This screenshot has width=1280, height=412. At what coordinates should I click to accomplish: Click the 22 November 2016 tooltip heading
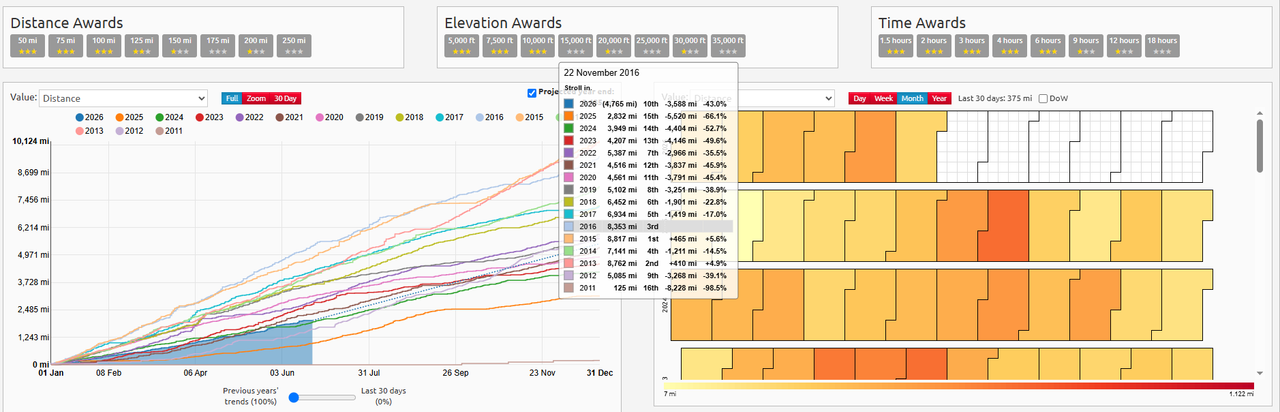(600, 73)
